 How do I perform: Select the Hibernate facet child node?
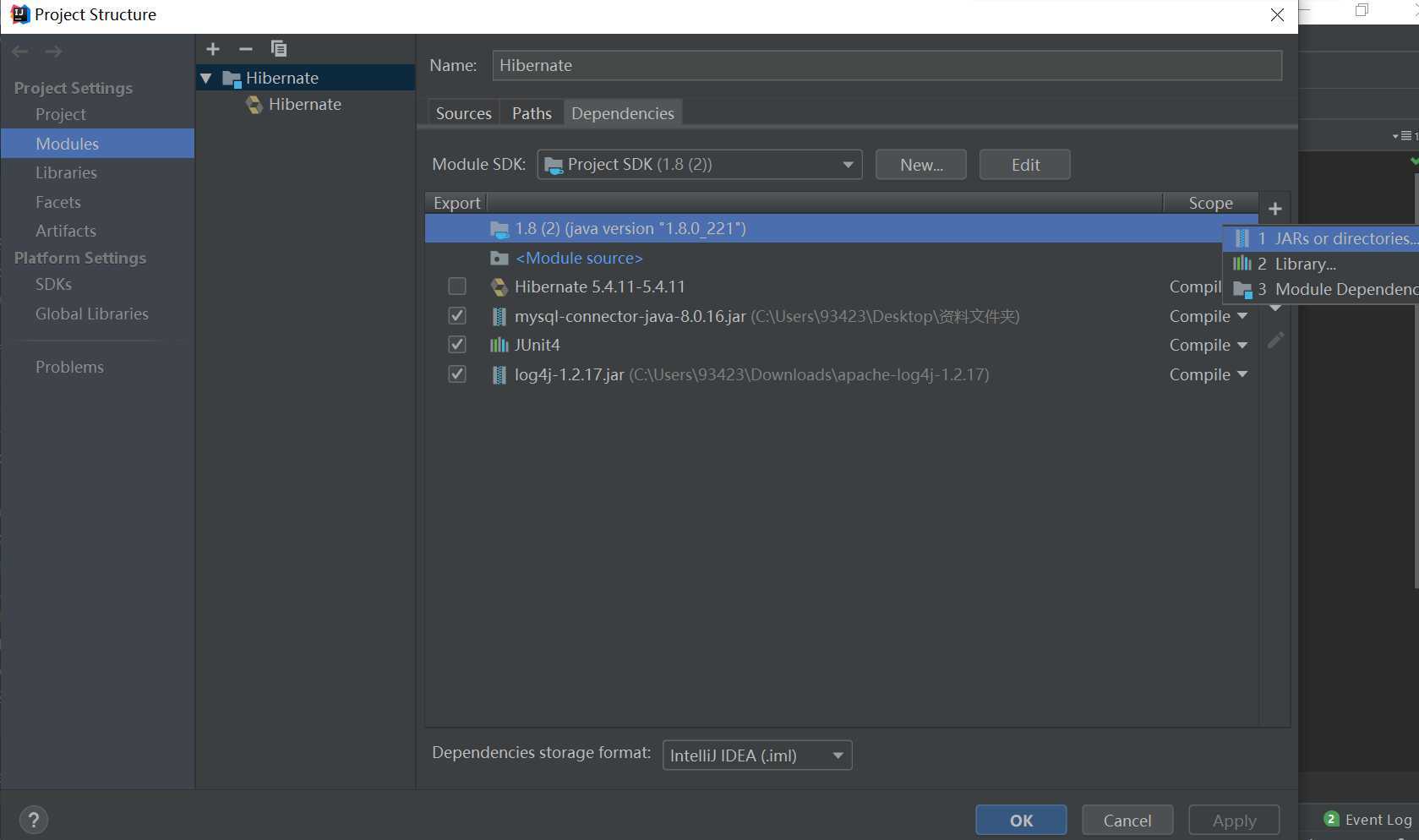click(x=305, y=104)
